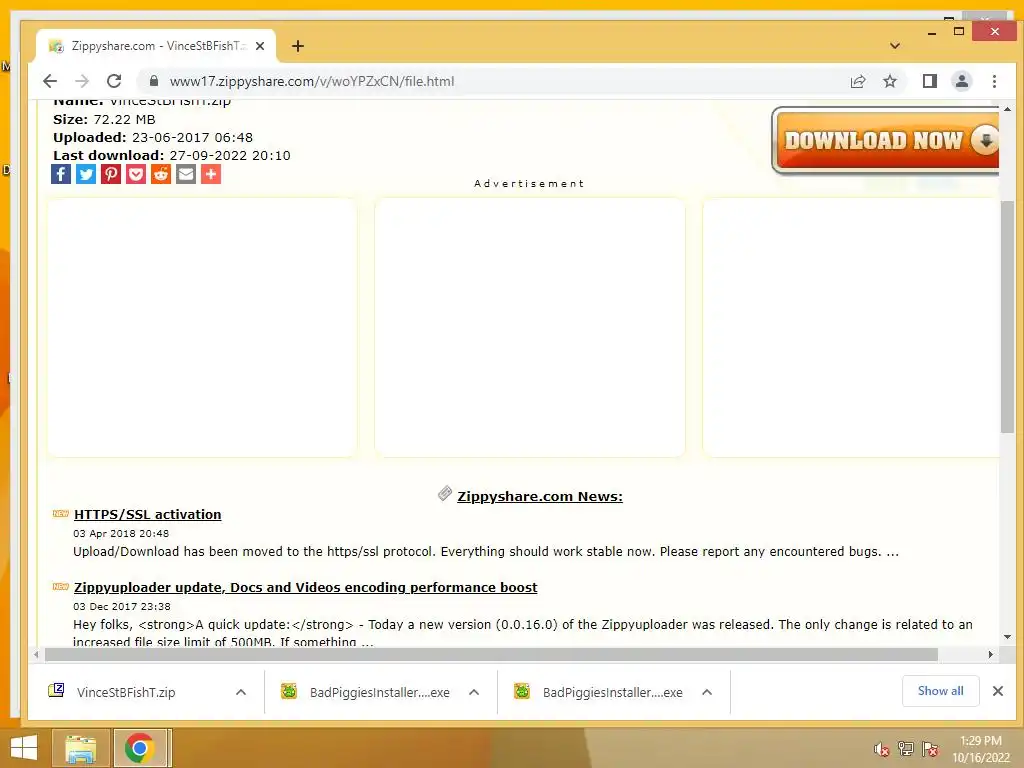Image resolution: width=1024 pixels, height=768 pixels.
Task: Open Chrome side panel
Action: tap(929, 81)
